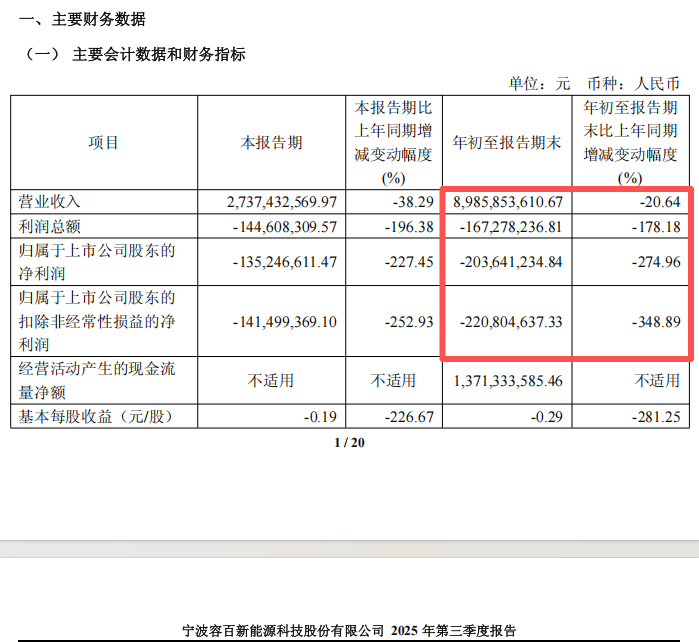Screen dimensions: 699x642
Task: Click the -196.38 change percentage
Action: [x=409, y=227]
